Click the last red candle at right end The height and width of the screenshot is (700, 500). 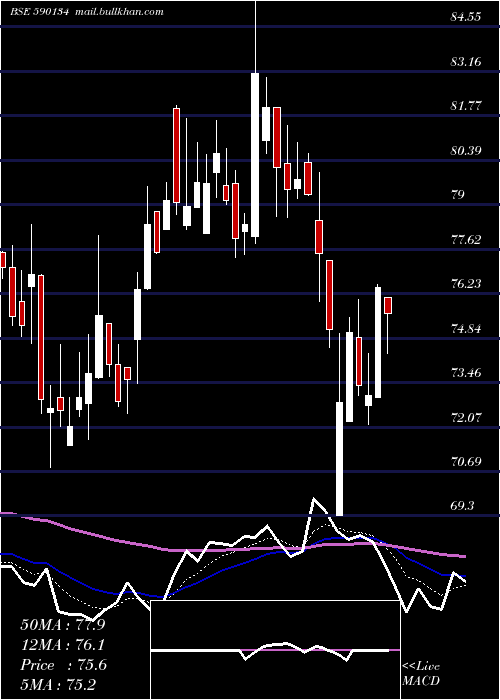coord(388,305)
